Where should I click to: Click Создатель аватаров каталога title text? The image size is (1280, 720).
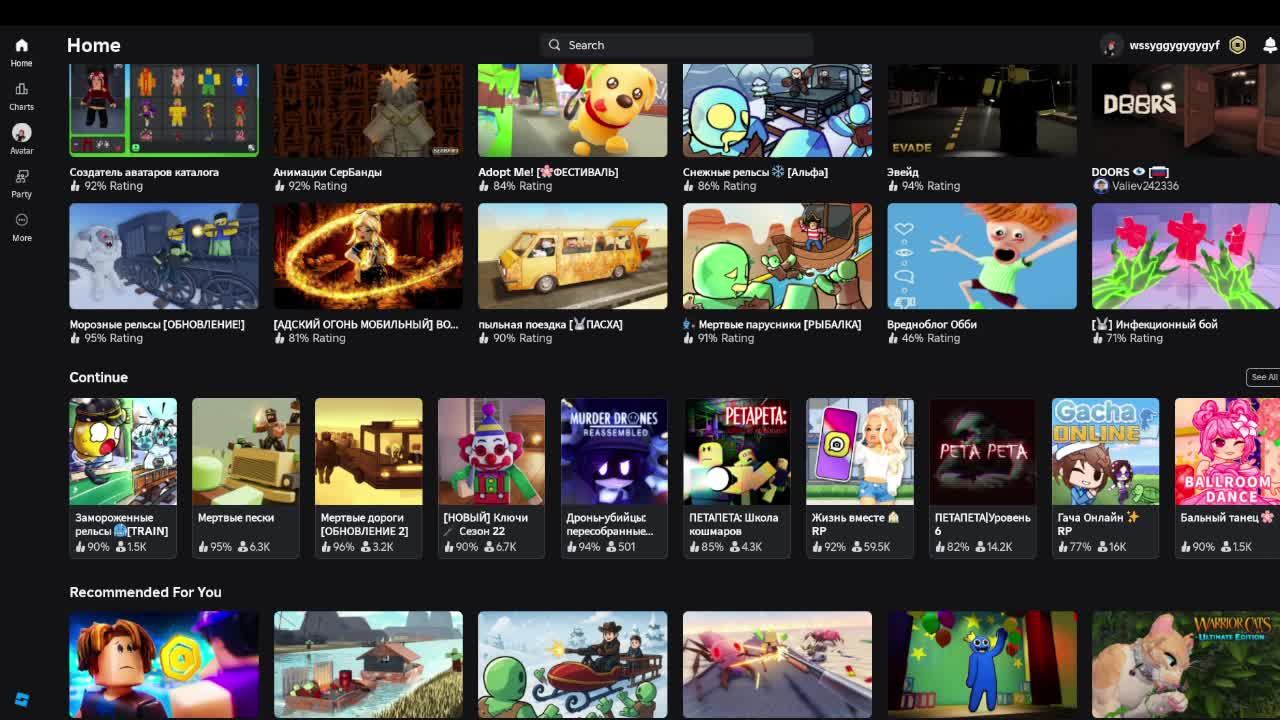(144, 172)
